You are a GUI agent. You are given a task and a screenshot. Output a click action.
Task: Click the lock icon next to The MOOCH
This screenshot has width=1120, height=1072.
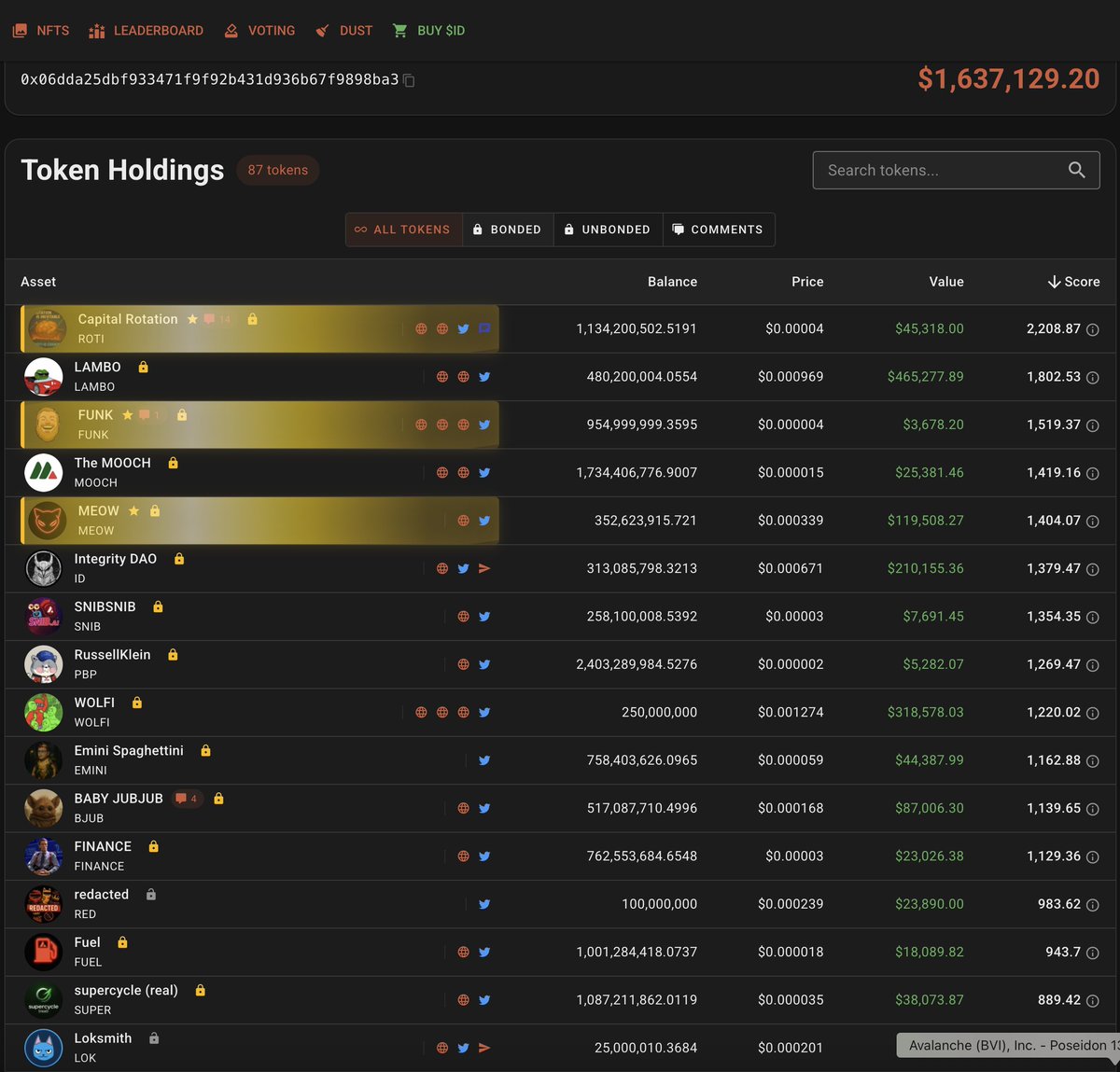coord(173,463)
